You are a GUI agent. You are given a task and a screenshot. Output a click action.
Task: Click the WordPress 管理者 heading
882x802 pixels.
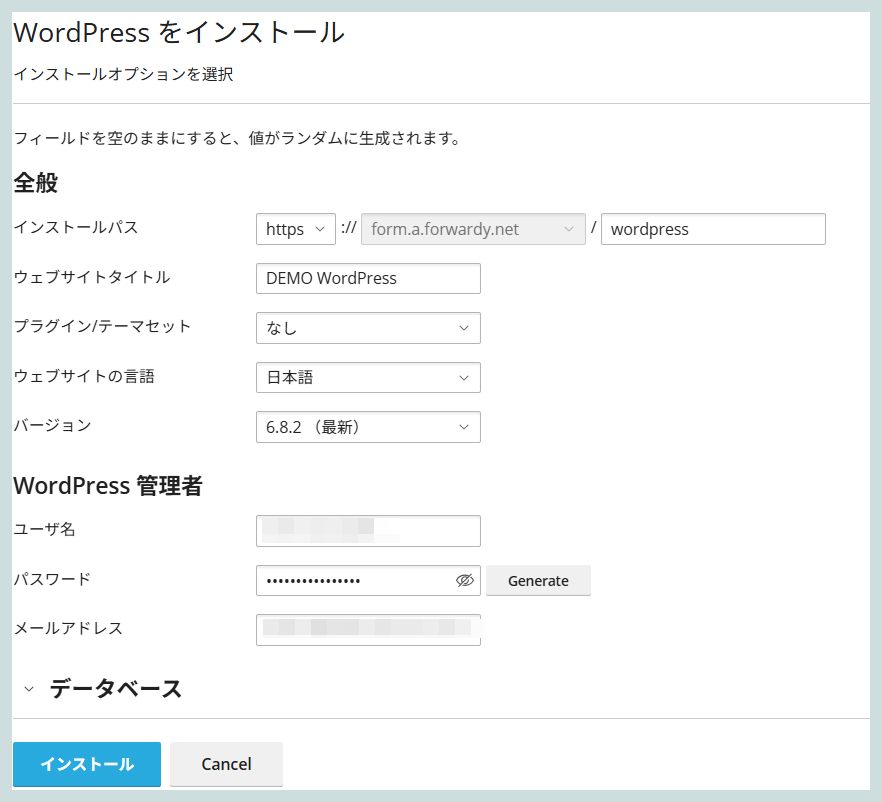[x=108, y=486]
